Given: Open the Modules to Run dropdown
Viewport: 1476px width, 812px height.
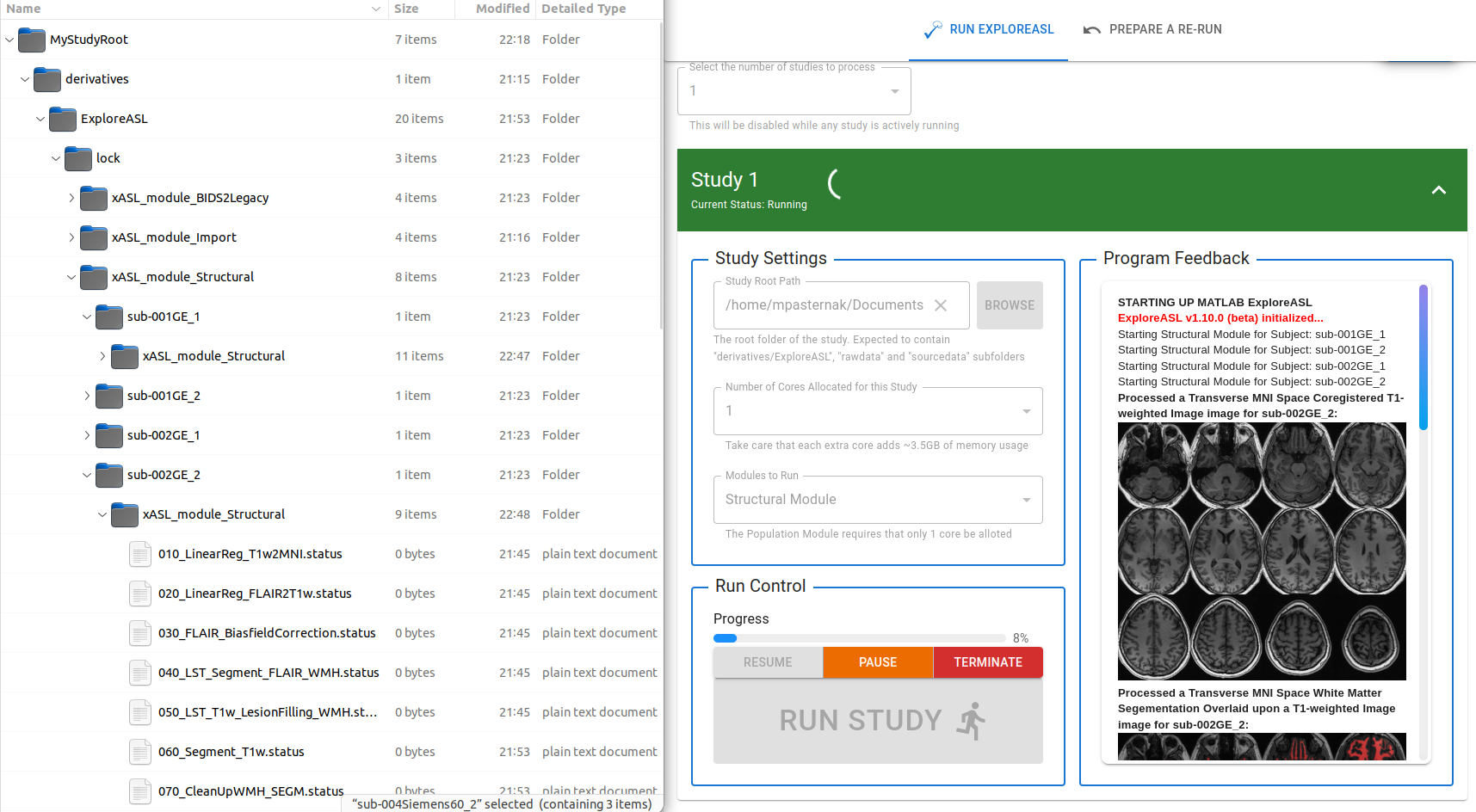Looking at the screenshot, I should pos(878,500).
